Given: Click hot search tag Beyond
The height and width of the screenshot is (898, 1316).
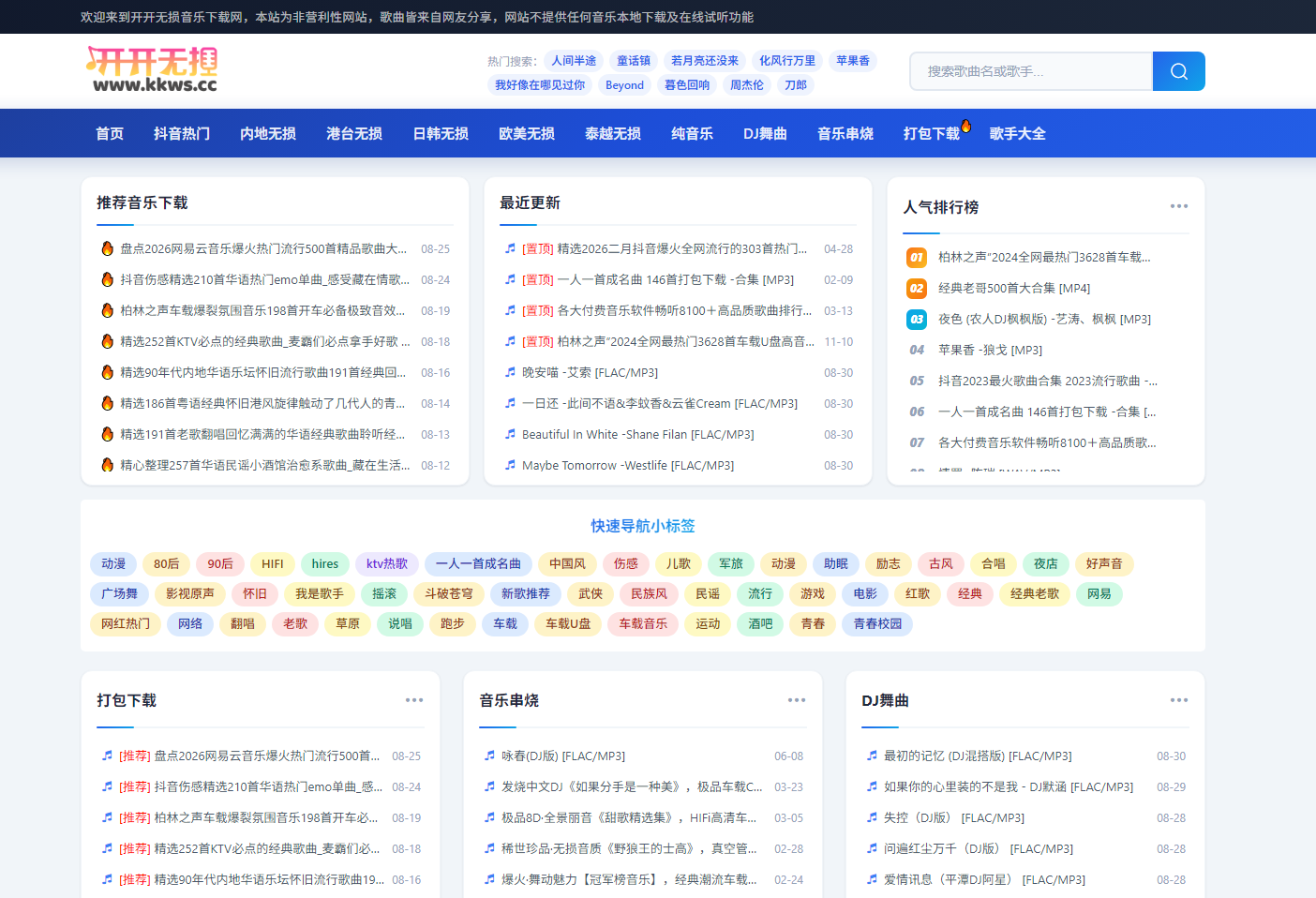Looking at the screenshot, I should [x=624, y=85].
